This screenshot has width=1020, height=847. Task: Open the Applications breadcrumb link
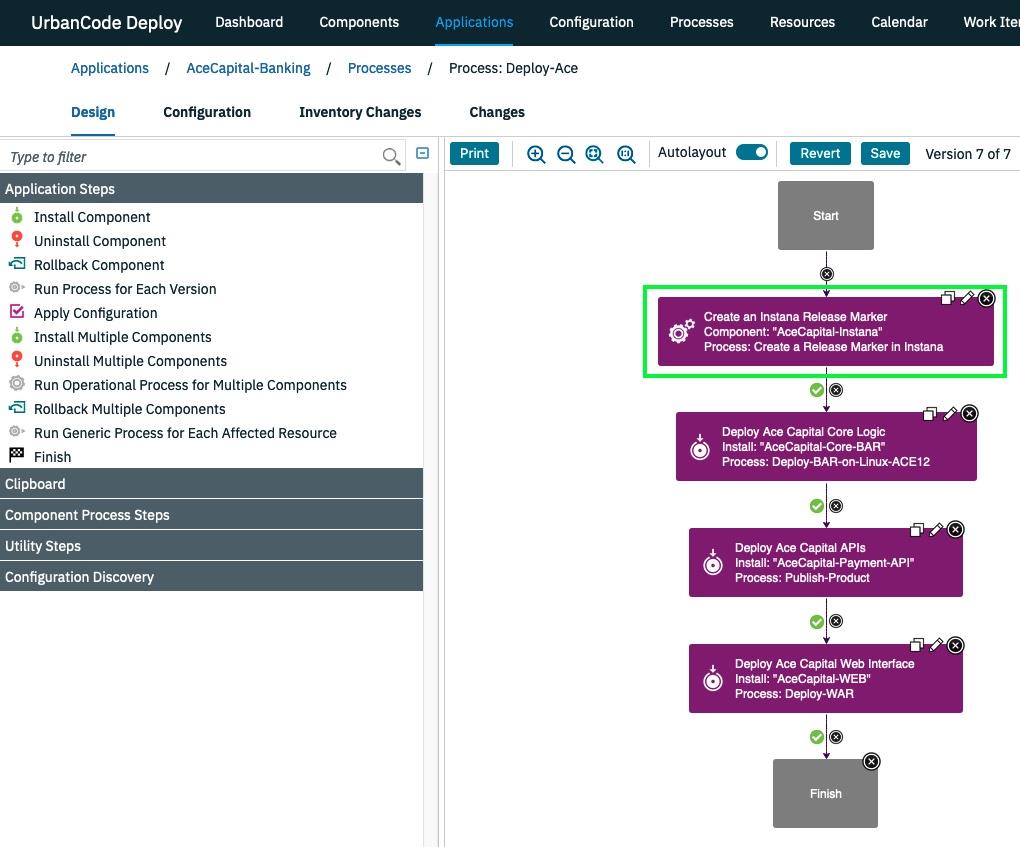pyautogui.click(x=109, y=68)
